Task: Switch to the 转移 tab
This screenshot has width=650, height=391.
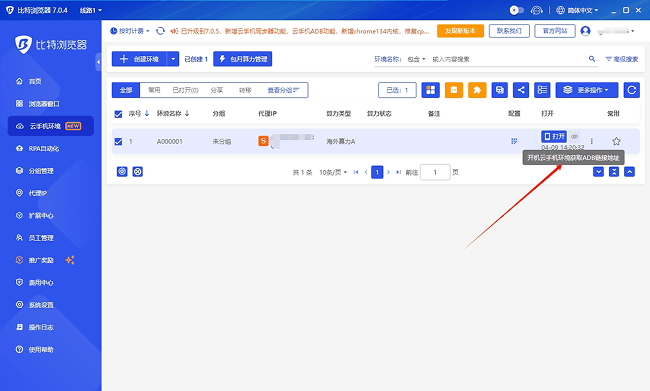Action: point(245,90)
